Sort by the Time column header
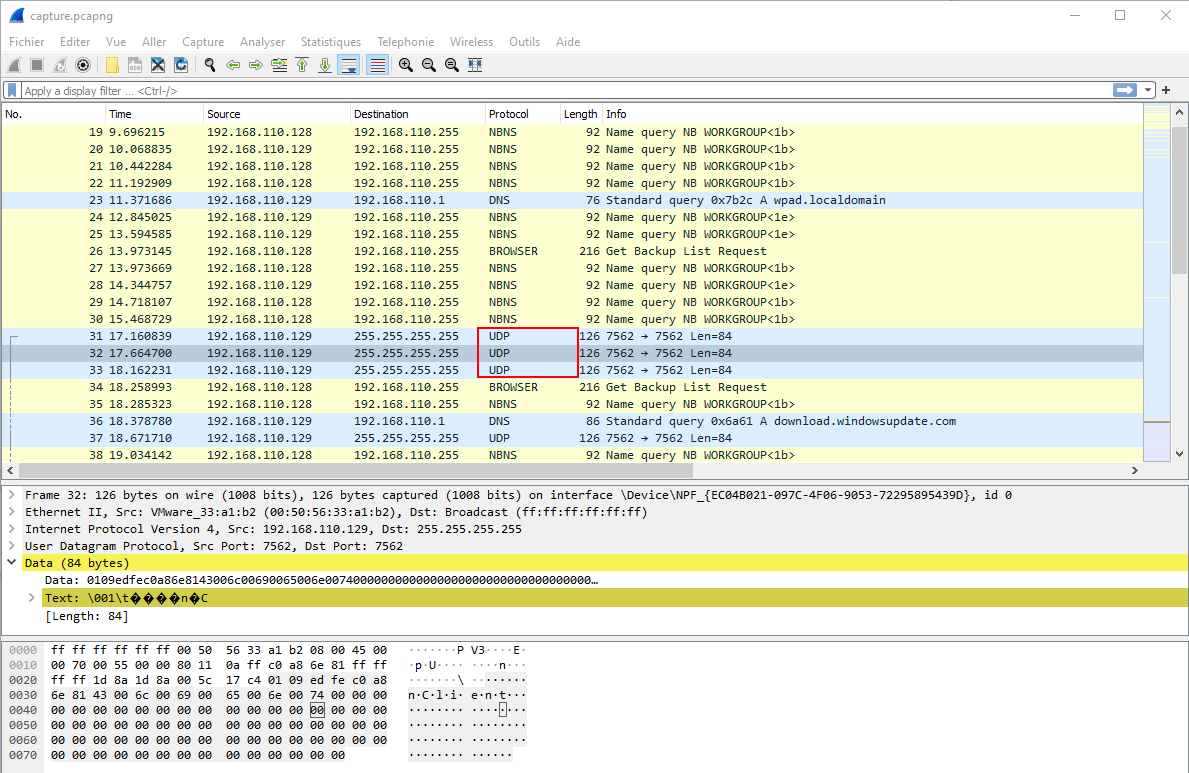The height and width of the screenshot is (773, 1189). pos(155,114)
